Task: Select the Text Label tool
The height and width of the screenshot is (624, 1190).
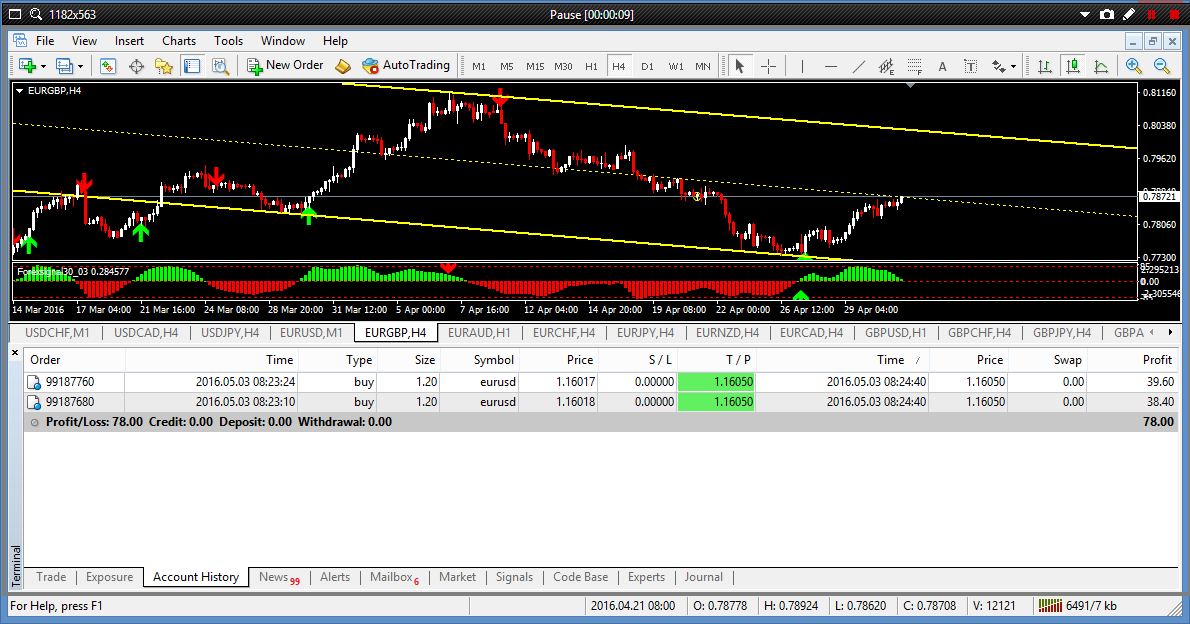Action: 971,66
